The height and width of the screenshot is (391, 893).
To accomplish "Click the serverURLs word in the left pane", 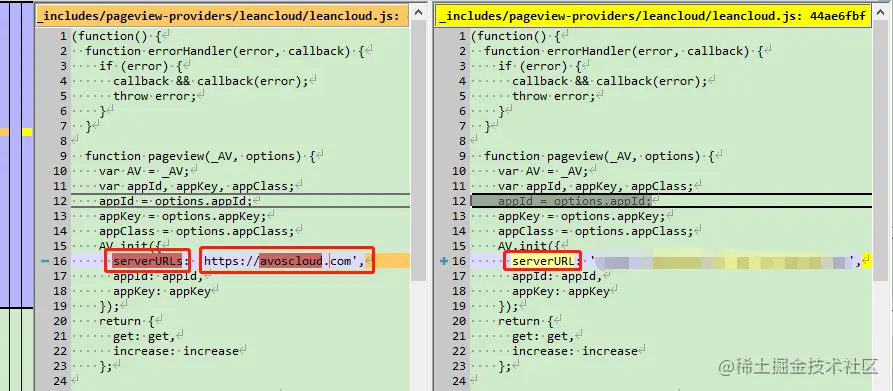I will point(148,261).
